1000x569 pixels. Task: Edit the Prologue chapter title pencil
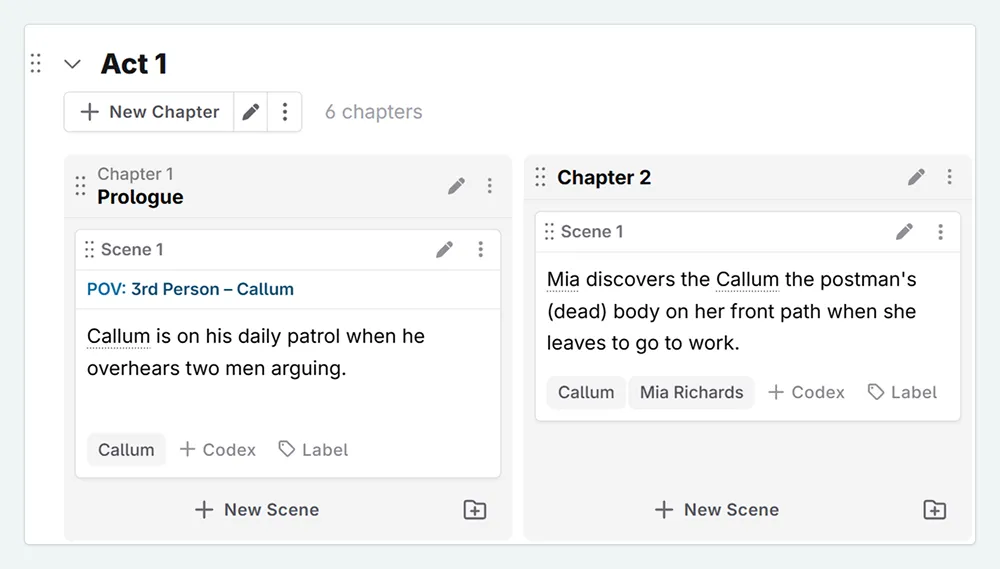[456, 186]
